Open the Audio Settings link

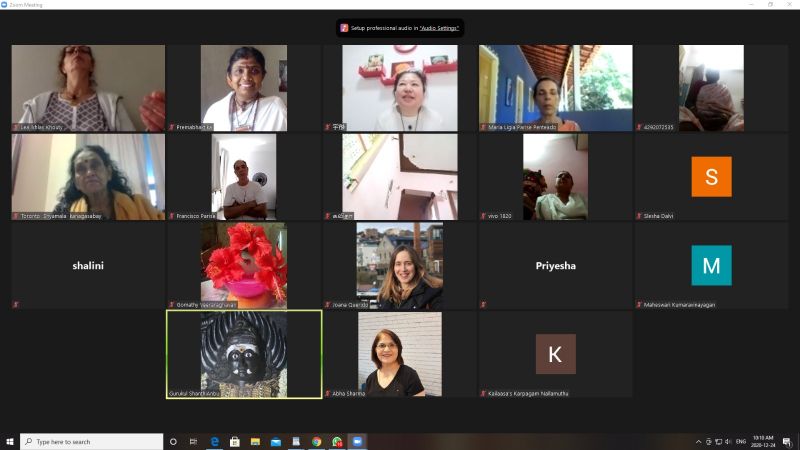point(438,28)
